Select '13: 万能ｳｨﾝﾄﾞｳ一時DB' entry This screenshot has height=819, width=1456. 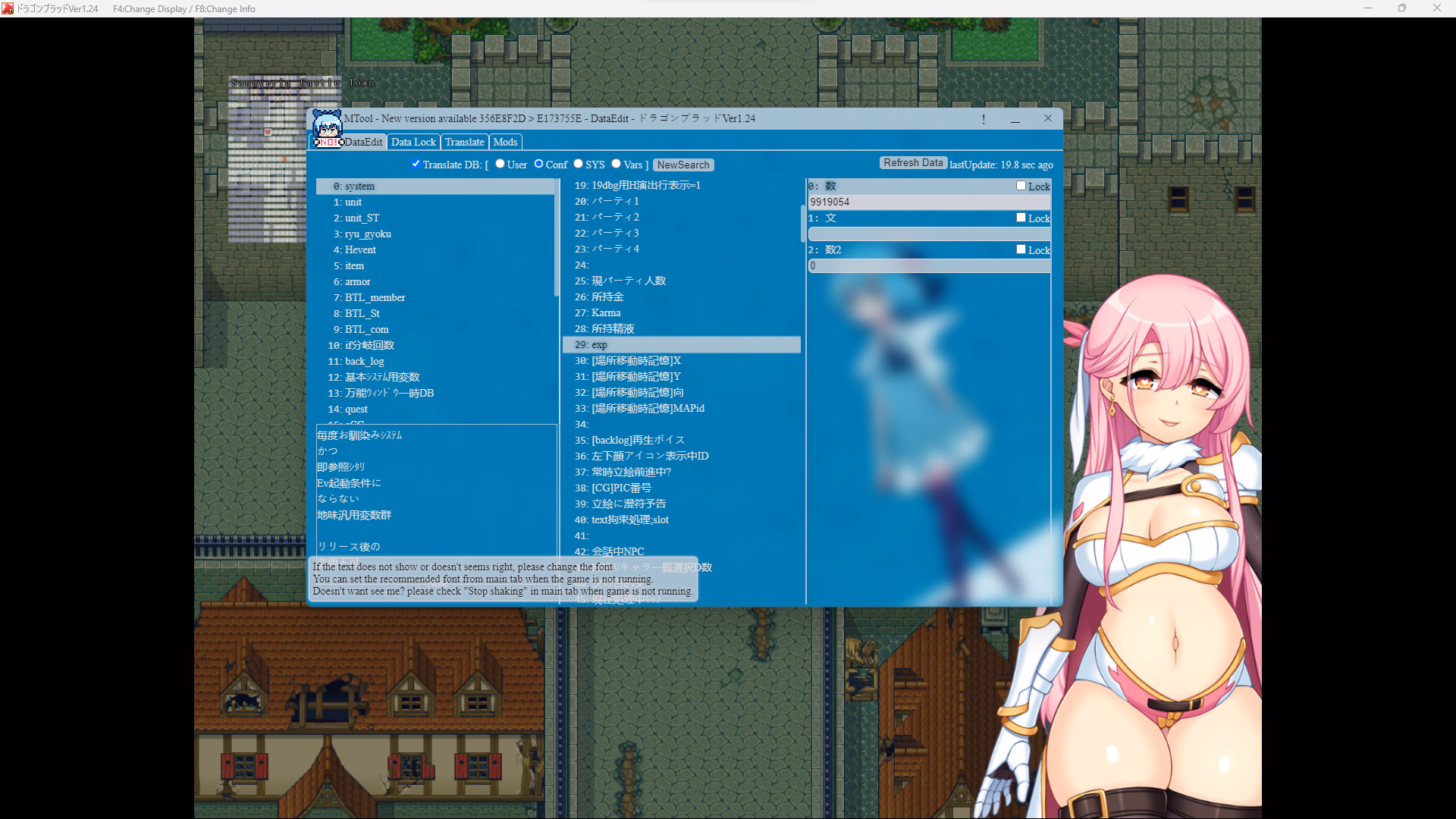[435, 394]
